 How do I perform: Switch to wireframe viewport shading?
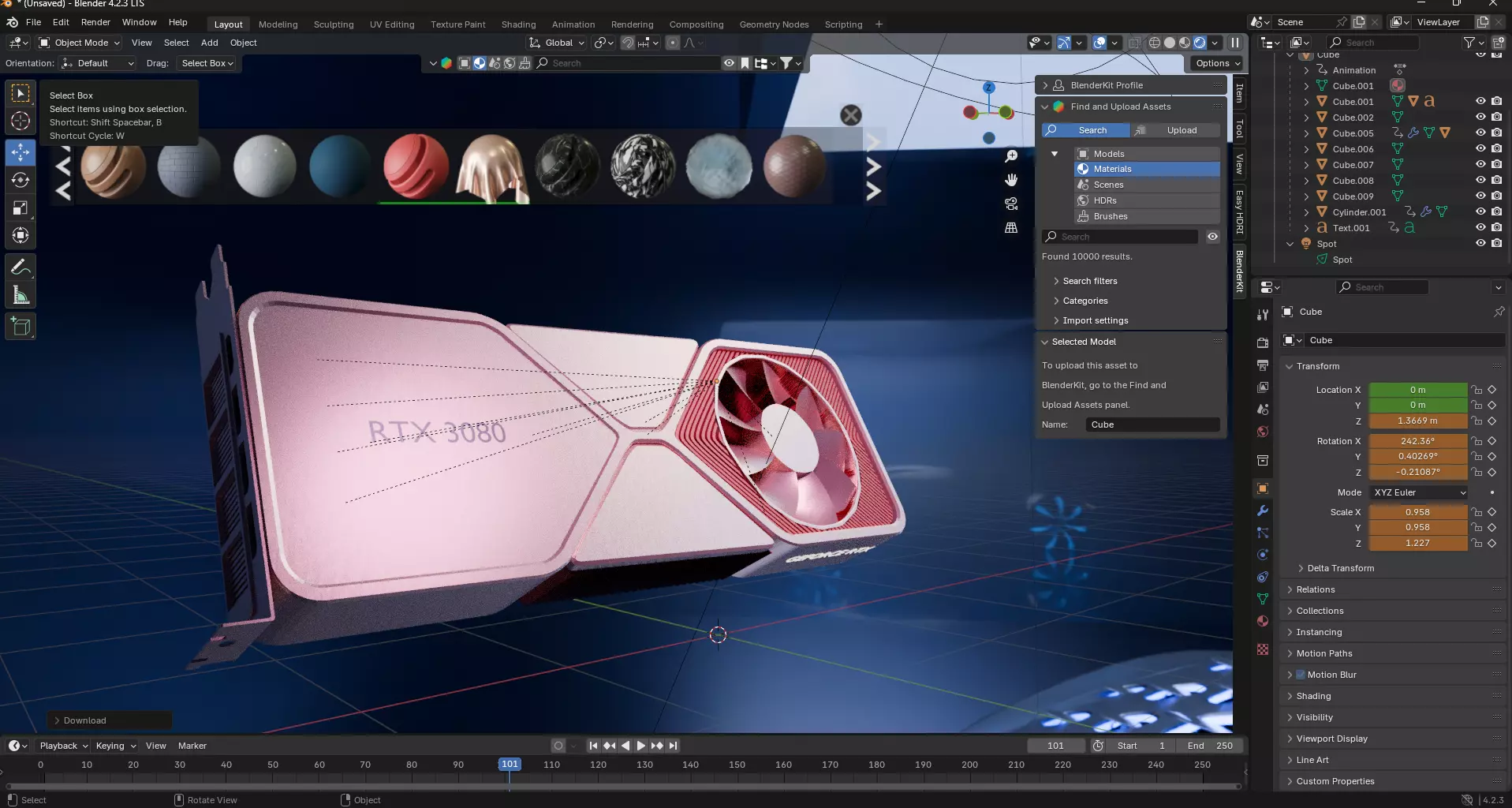tap(1155, 43)
